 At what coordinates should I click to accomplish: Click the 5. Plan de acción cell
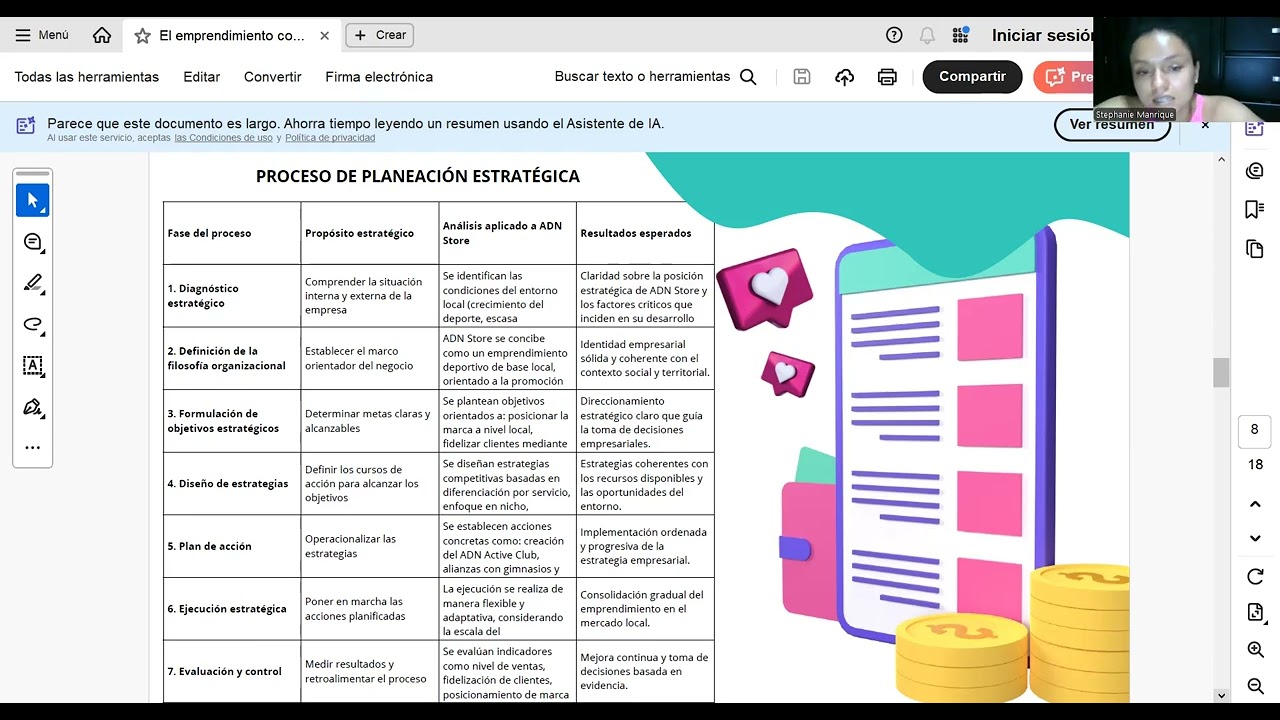coord(232,546)
